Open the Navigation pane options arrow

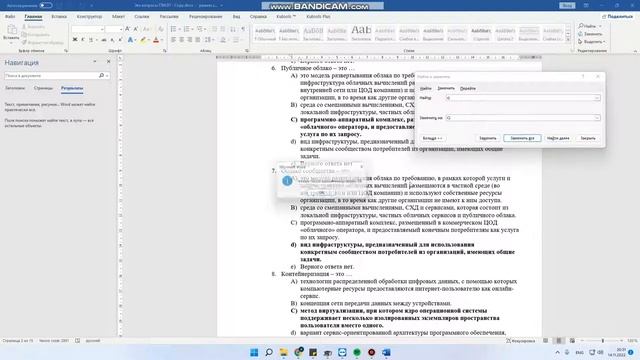(95, 62)
